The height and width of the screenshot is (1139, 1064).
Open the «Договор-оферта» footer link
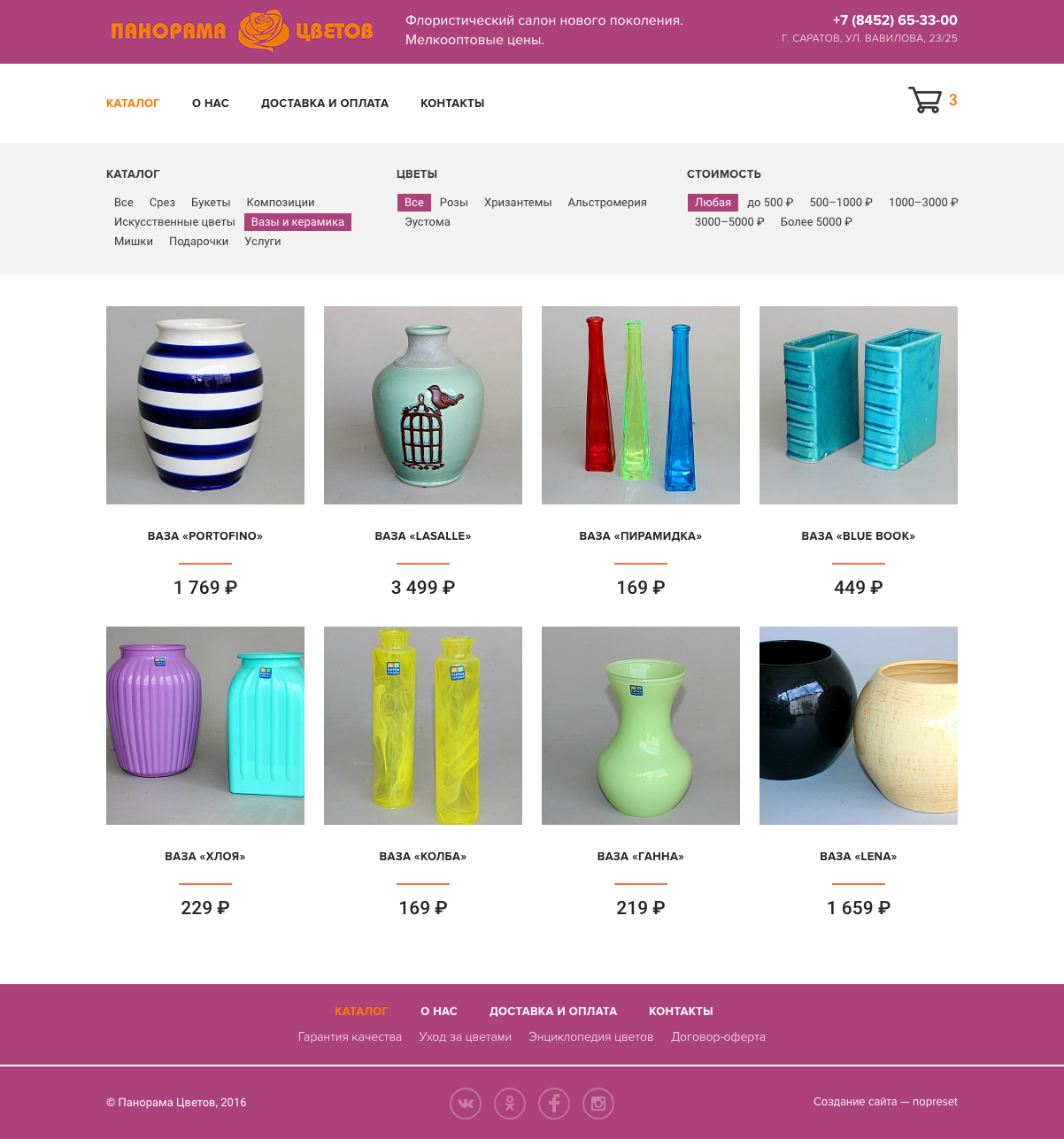(x=718, y=1037)
